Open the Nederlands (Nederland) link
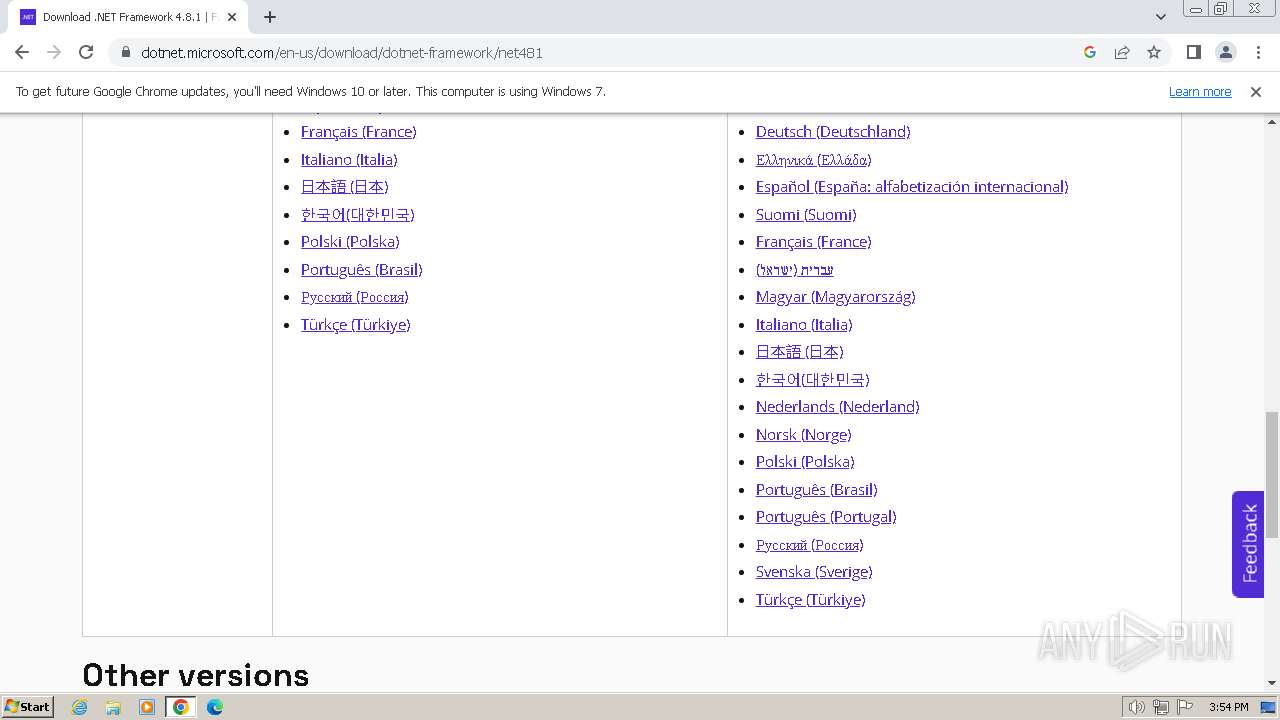This screenshot has width=1280, height=720. (837, 407)
